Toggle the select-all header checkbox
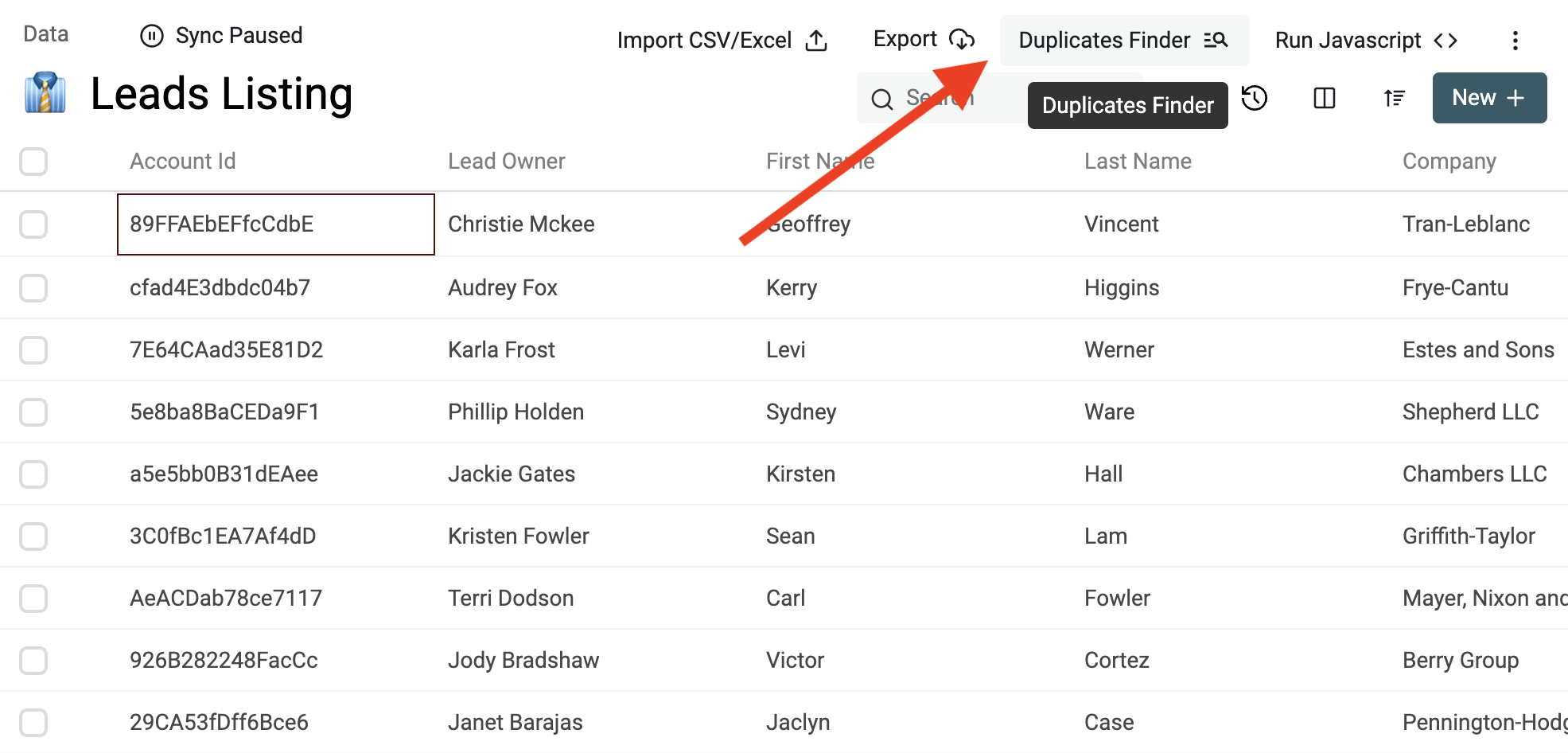Screen dimensions: 1568x753 click(33, 162)
